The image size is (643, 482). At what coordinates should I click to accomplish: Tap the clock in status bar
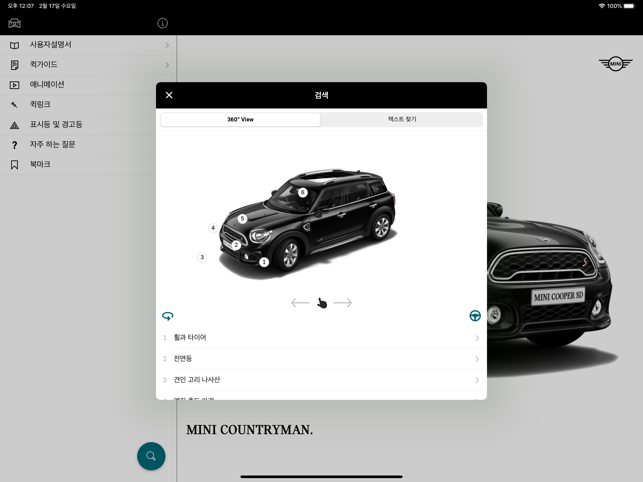click(x=21, y=6)
